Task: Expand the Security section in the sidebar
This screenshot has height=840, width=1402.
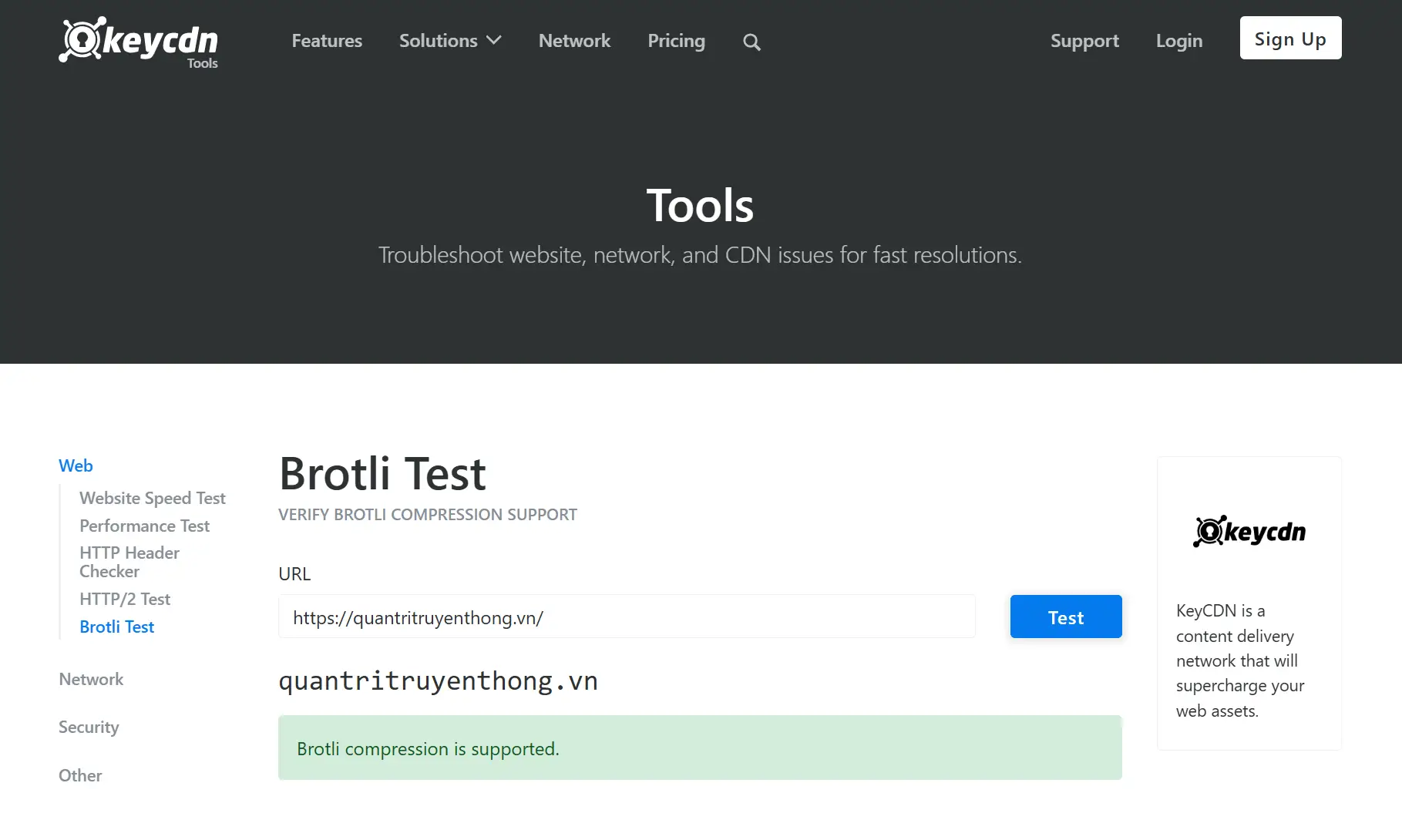Action: tap(88, 727)
